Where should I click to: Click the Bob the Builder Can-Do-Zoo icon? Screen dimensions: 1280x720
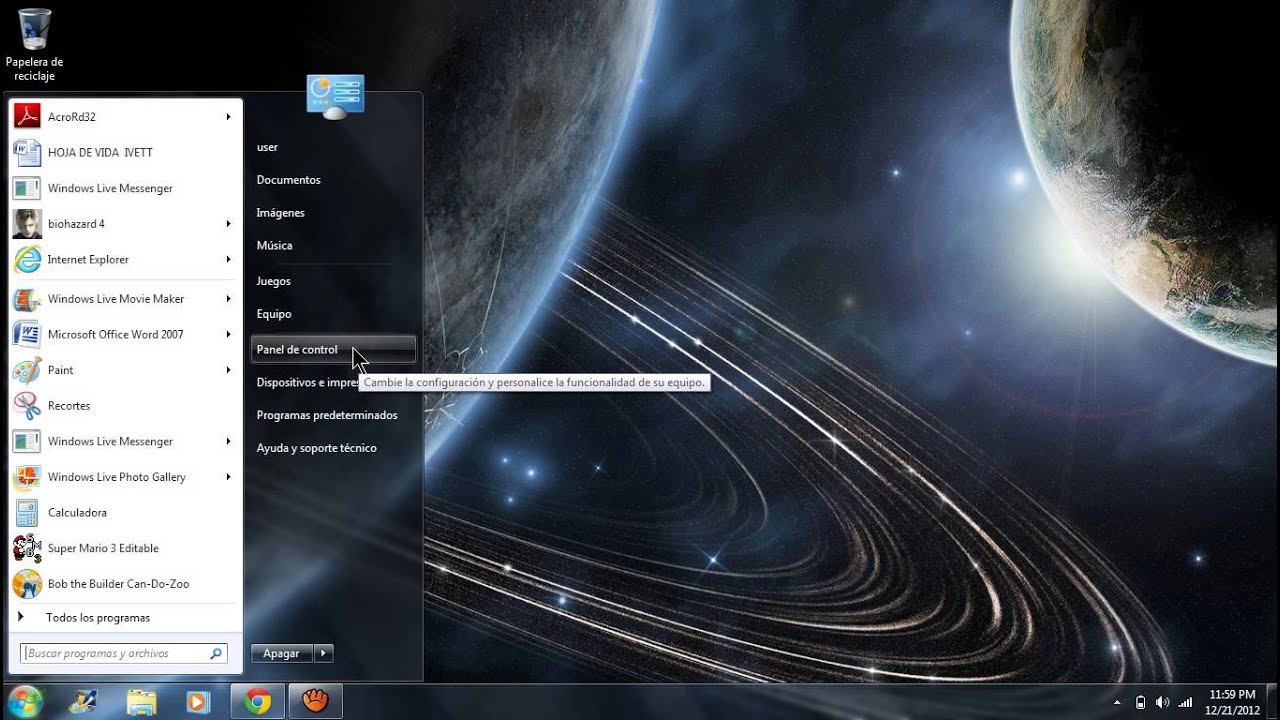(x=27, y=584)
